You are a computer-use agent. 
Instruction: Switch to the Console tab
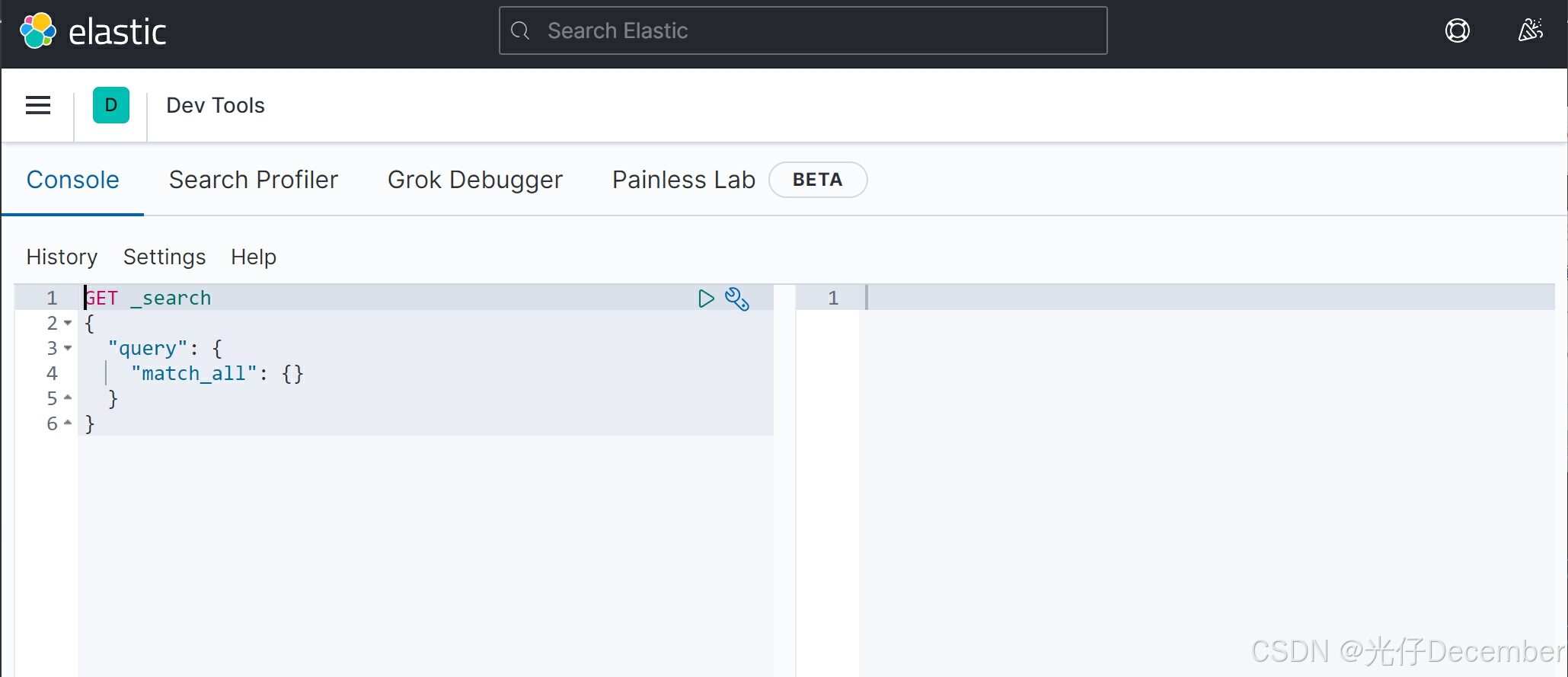pyautogui.click(x=73, y=180)
